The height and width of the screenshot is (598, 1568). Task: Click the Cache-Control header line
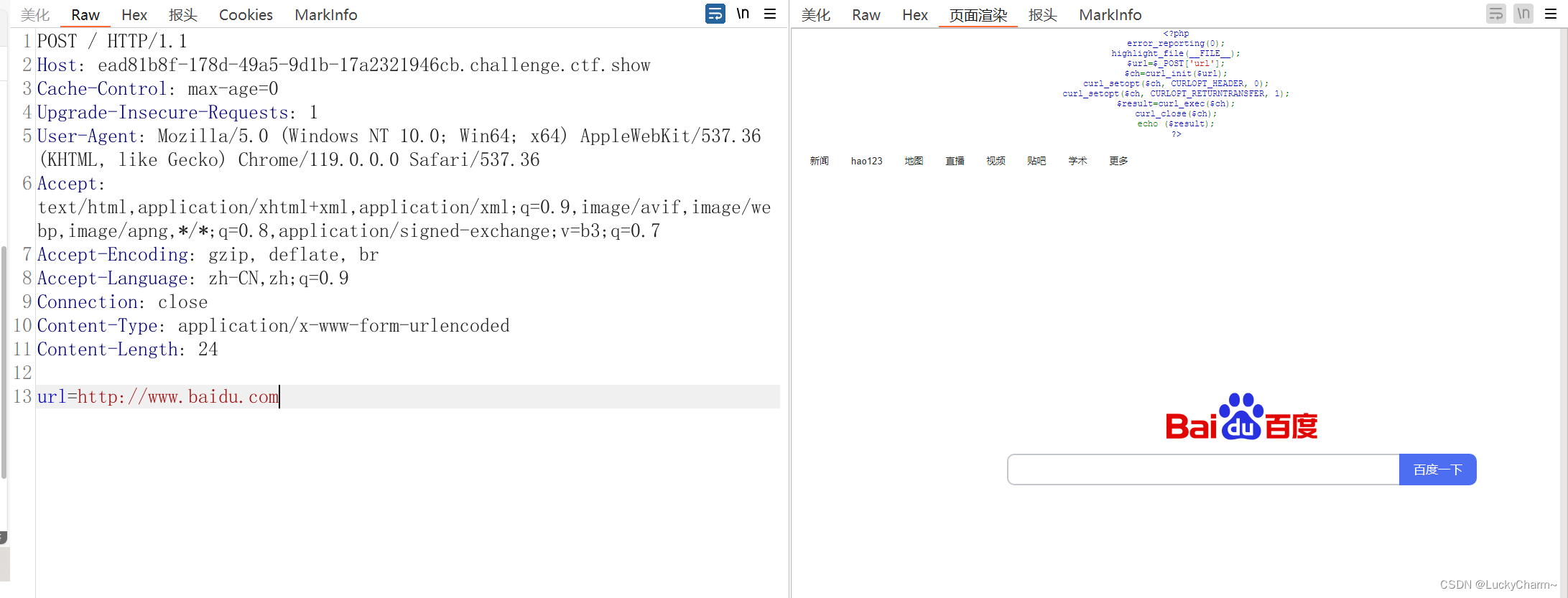click(157, 89)
